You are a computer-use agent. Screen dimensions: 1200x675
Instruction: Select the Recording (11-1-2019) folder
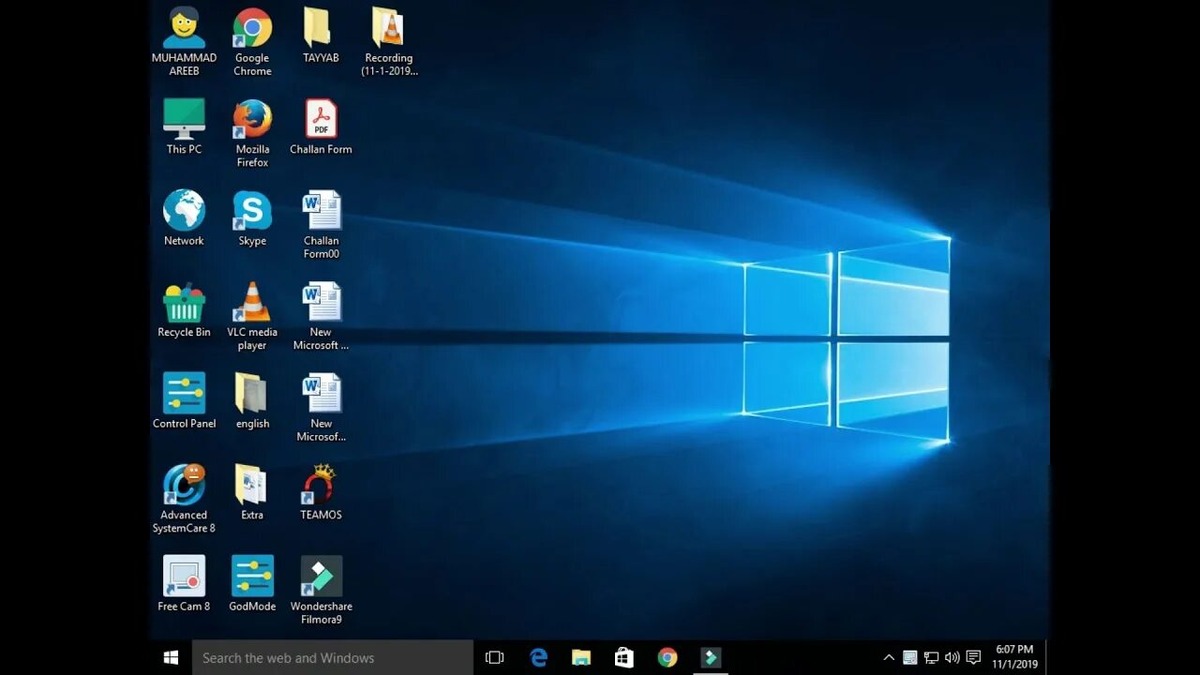(x=389, y=41)
